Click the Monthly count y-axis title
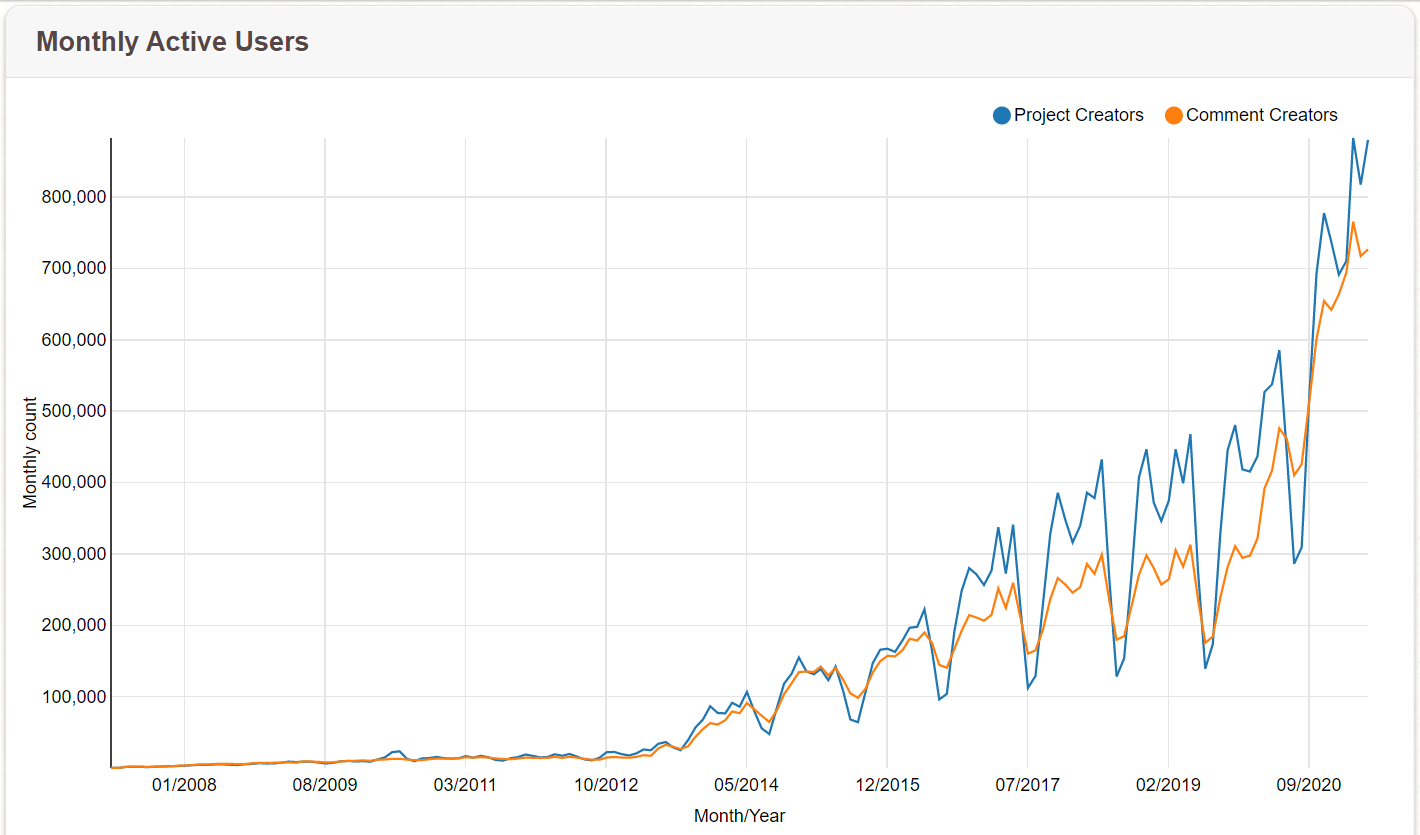The width and height of the screenshot is (1420, 835). [31, 453]
